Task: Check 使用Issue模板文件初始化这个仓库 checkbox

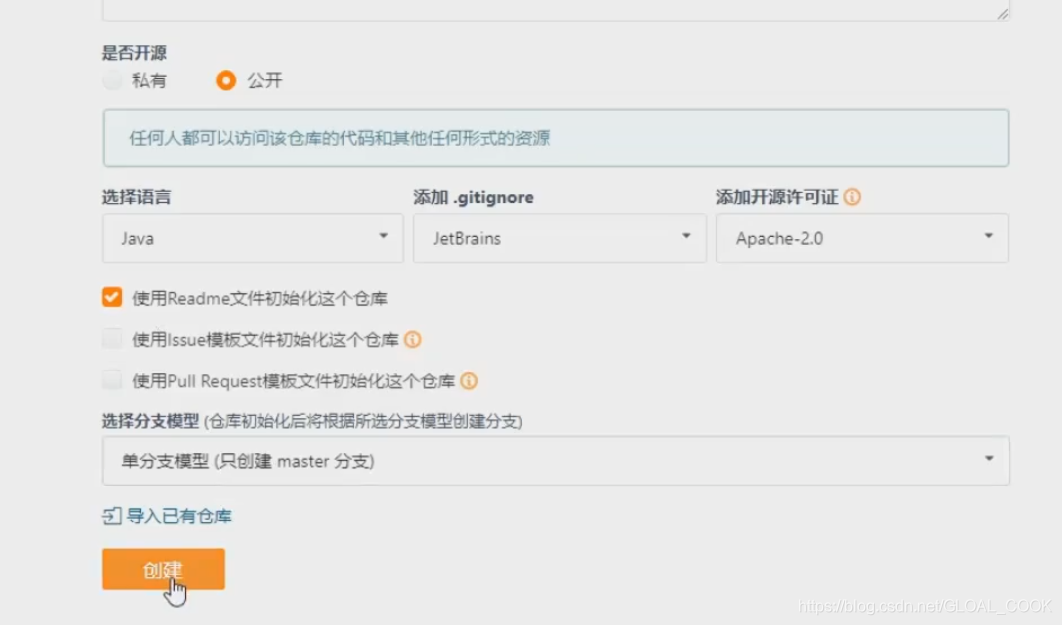Action: click(x=112, y=339)
